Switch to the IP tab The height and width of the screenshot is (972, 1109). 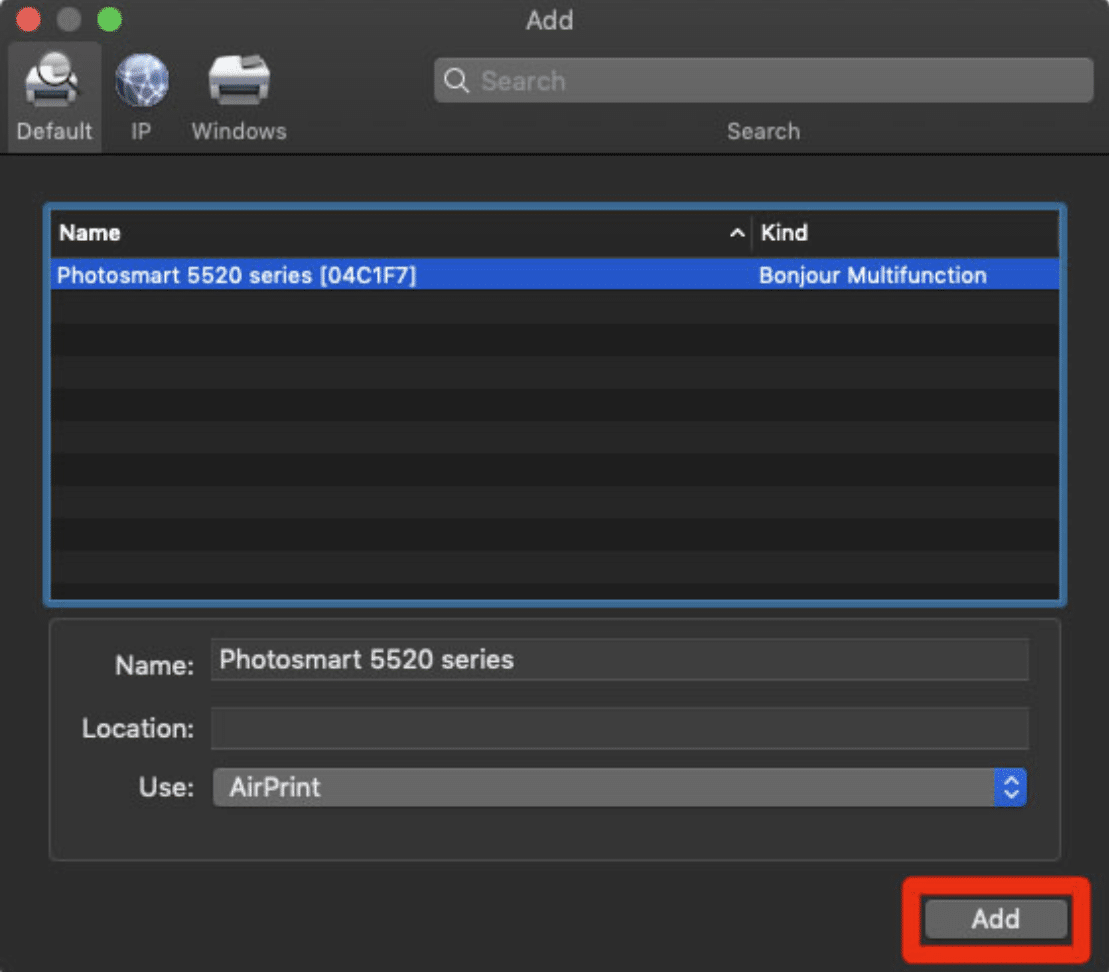coord(140,95)
